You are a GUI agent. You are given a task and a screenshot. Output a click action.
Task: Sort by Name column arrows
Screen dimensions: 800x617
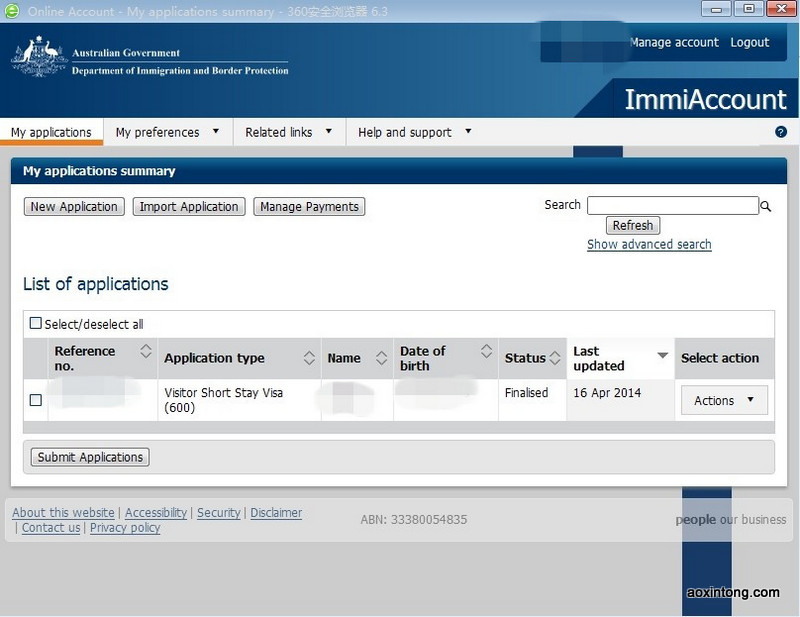click(381, 358)
